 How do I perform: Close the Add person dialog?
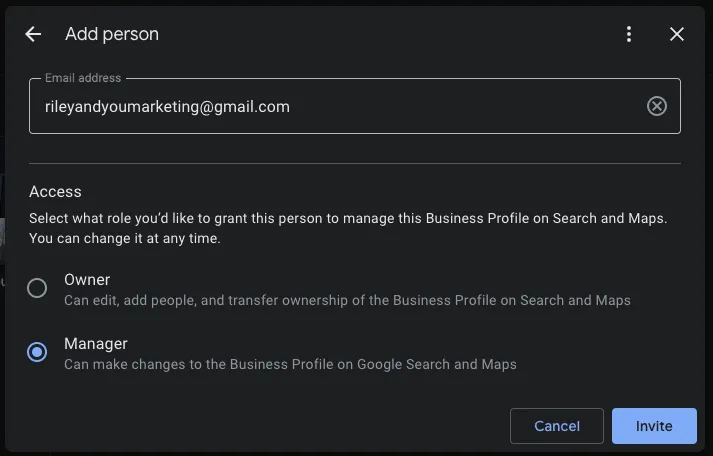pyautogui.click(x=677, y=34)
